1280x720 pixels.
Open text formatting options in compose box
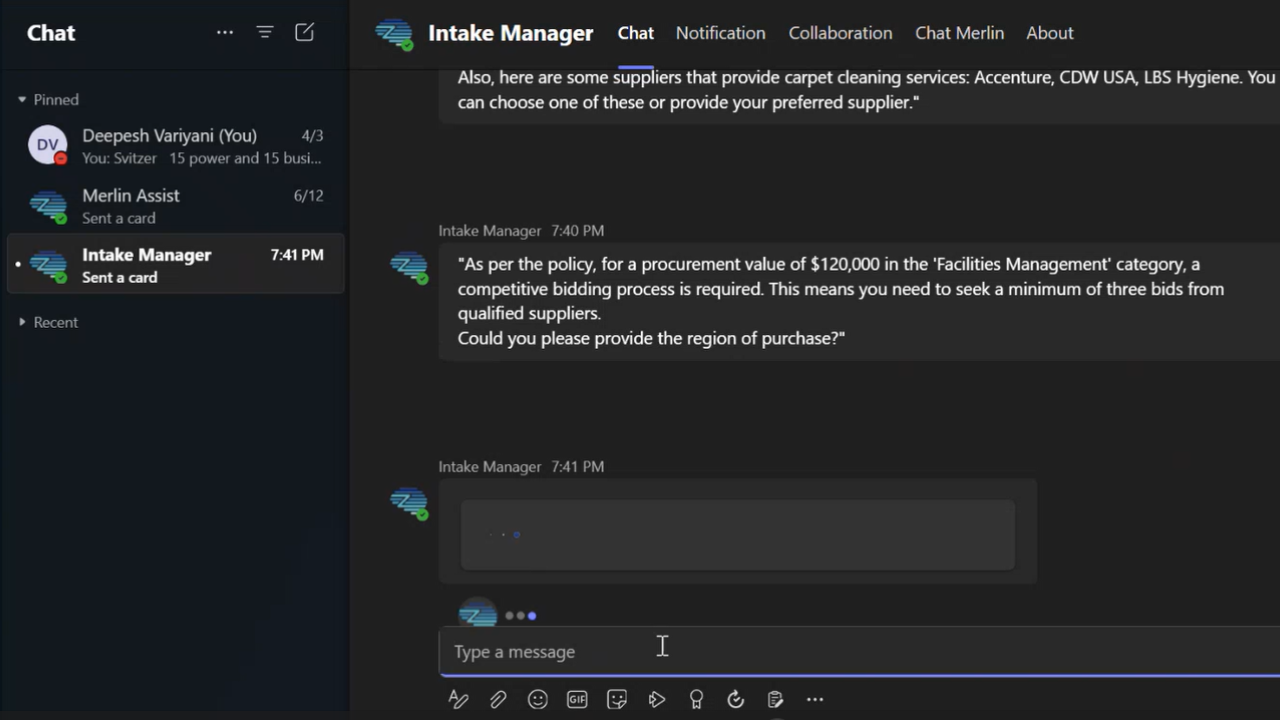tap(458, 699)
